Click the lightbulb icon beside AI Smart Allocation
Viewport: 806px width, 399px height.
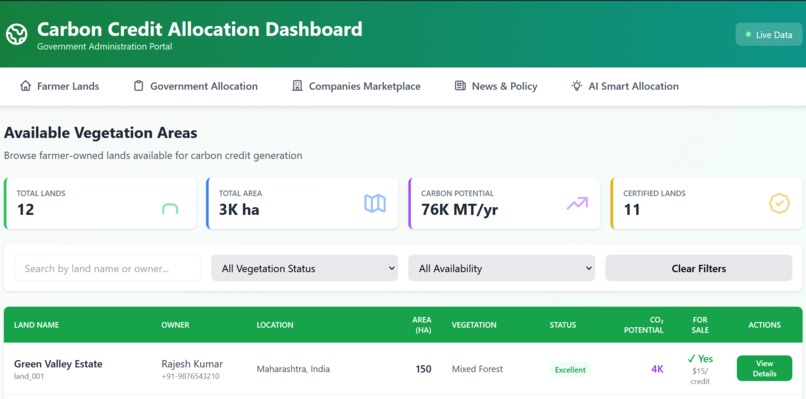point(577,86)
